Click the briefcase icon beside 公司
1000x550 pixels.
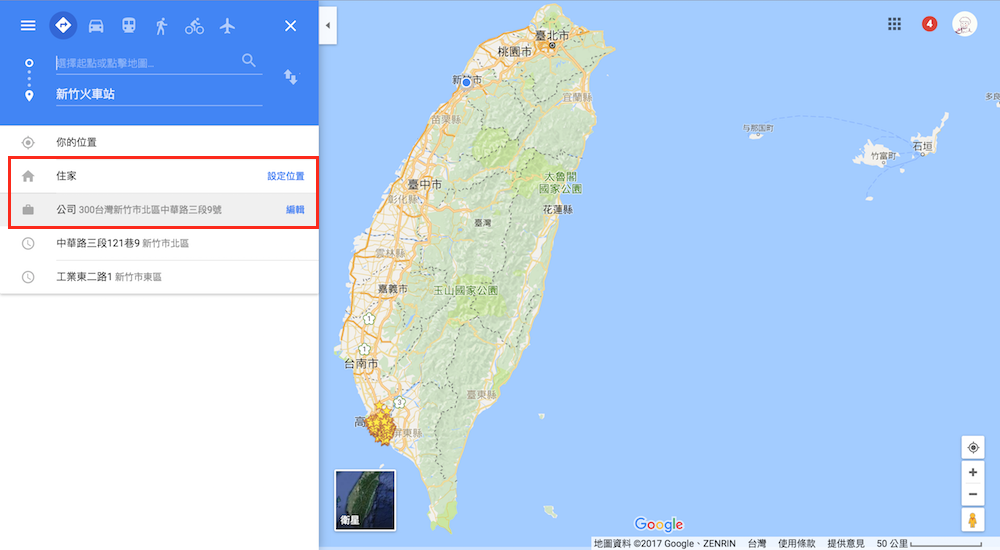(28, 209)
